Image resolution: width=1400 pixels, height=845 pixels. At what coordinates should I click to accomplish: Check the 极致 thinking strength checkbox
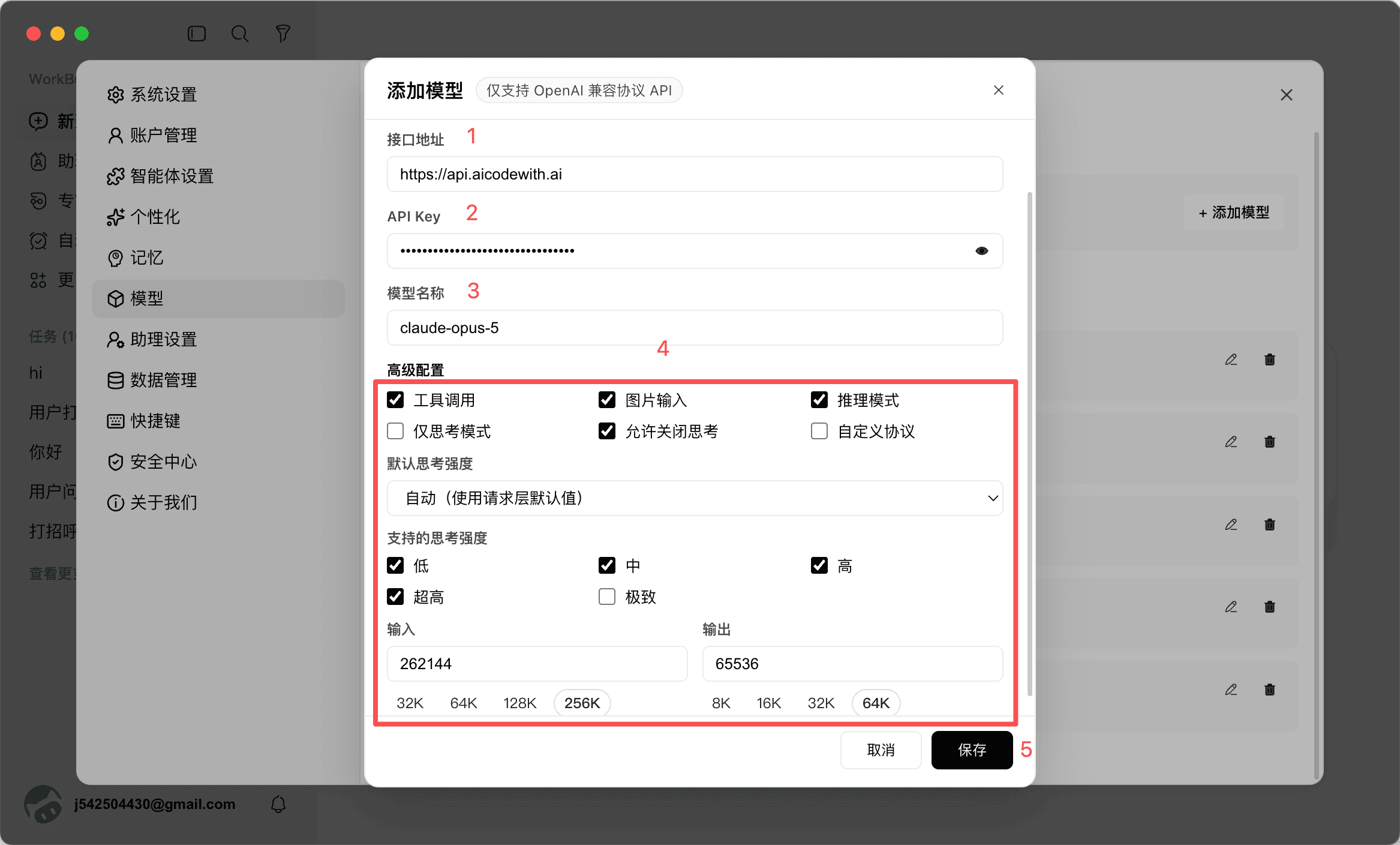607,597
